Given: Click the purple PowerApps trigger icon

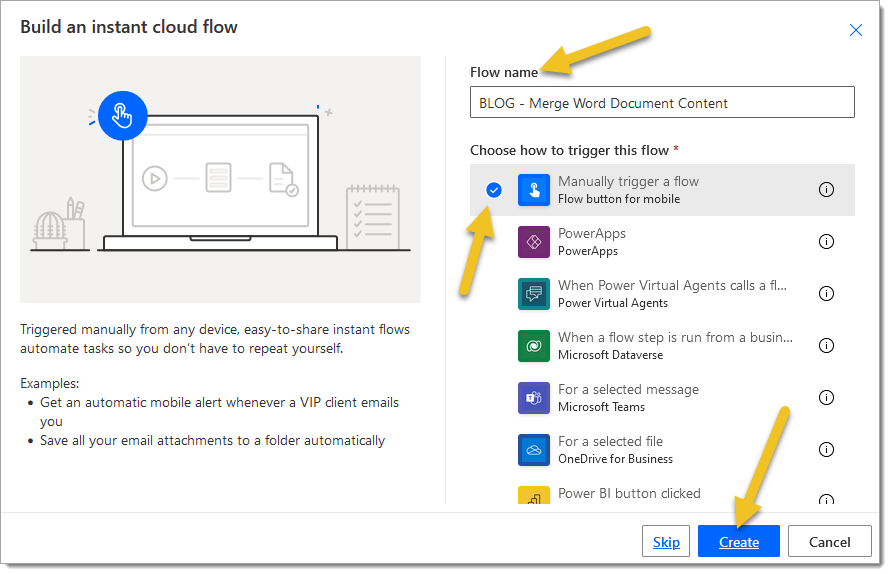Looking at the screenshot, I should click(x=534, y=242).
